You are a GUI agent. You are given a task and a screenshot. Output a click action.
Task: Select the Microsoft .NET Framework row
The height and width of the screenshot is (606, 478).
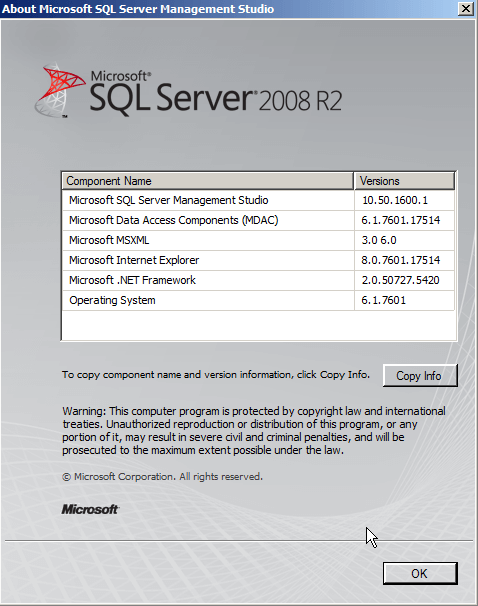coord(258,281)
